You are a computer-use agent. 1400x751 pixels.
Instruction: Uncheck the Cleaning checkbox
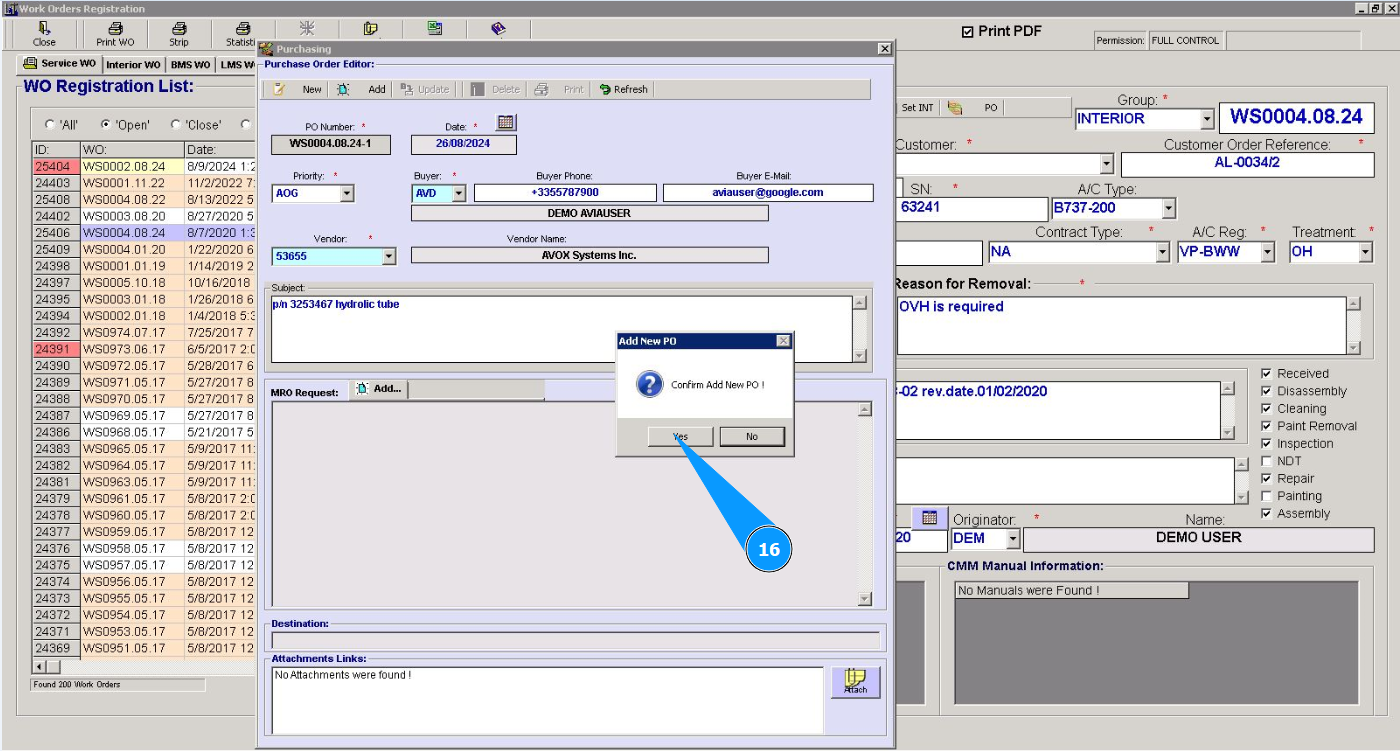coord(1267,409)
